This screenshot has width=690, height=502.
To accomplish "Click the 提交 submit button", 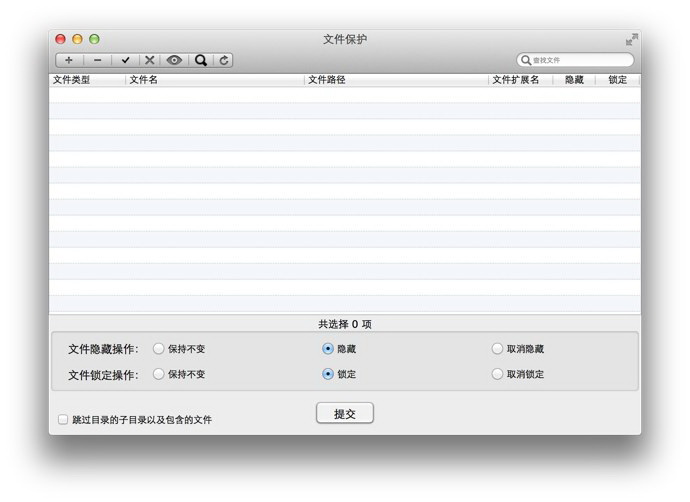I will pyautogui.click(x=345, y=413).
